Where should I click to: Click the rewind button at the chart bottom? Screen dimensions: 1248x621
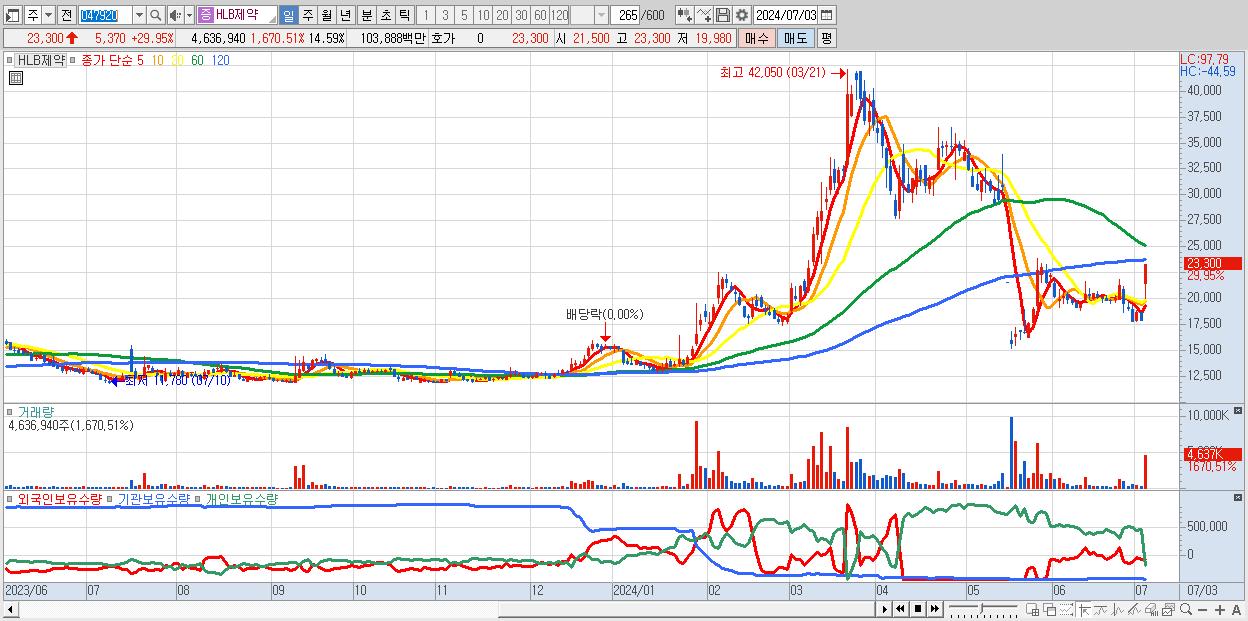[x=900, y=609]
